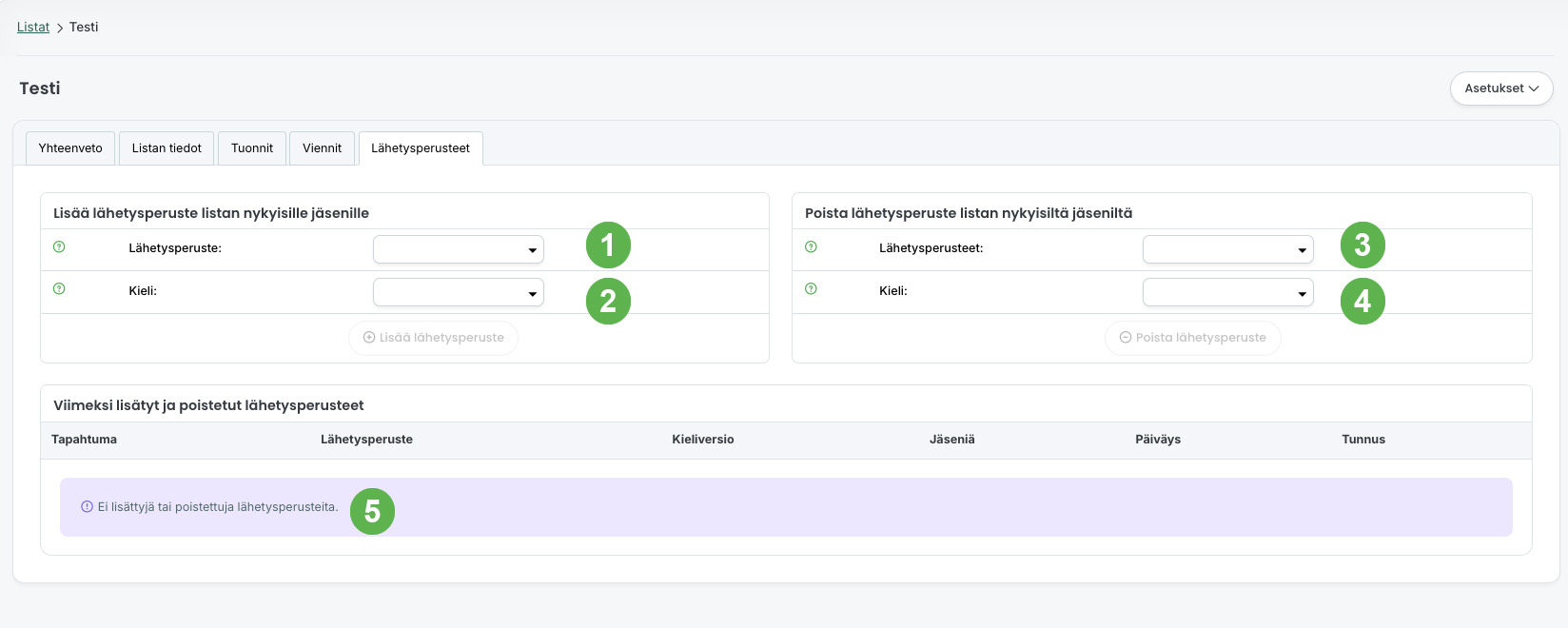1568x628 pixels.
Task: Click help icon beside left Lähetysperuste label
Action: click(x=59, y=247)
